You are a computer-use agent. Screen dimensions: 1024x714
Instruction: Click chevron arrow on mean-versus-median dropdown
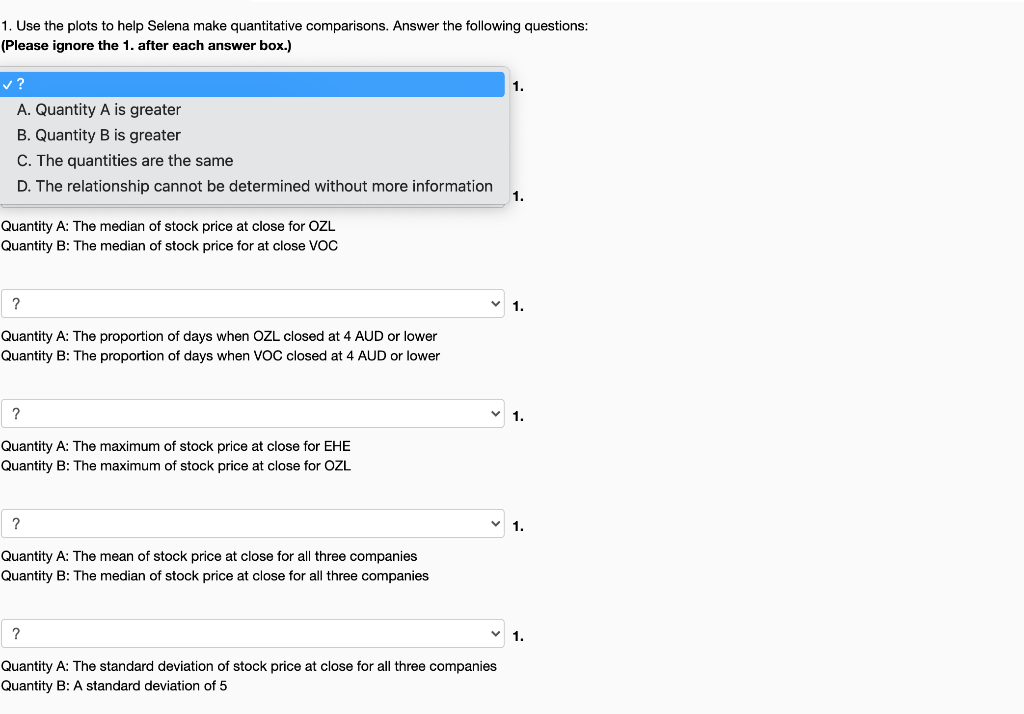(x=494, y=523)
